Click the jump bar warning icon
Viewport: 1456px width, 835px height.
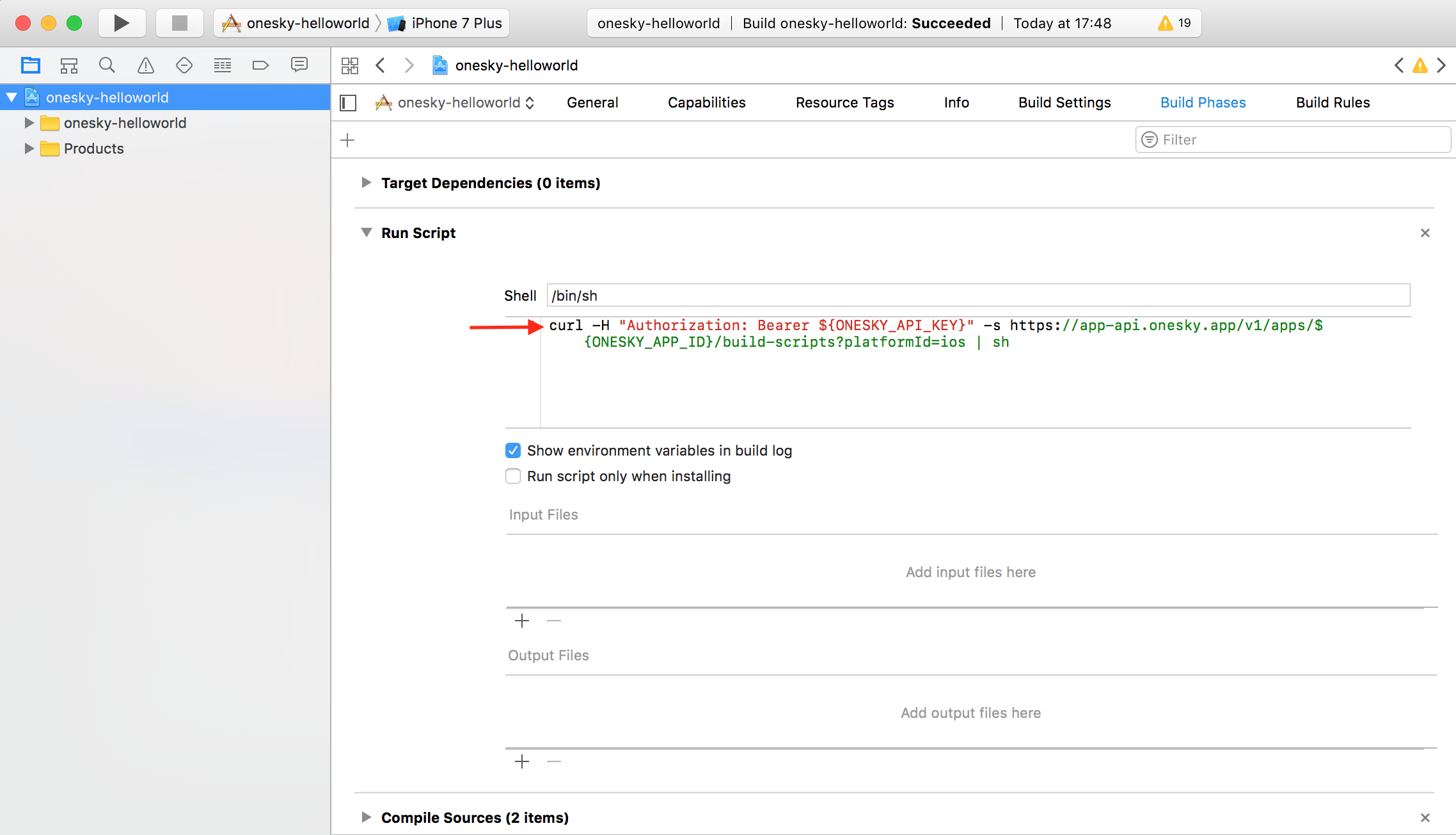click(x=1420, y=65)
